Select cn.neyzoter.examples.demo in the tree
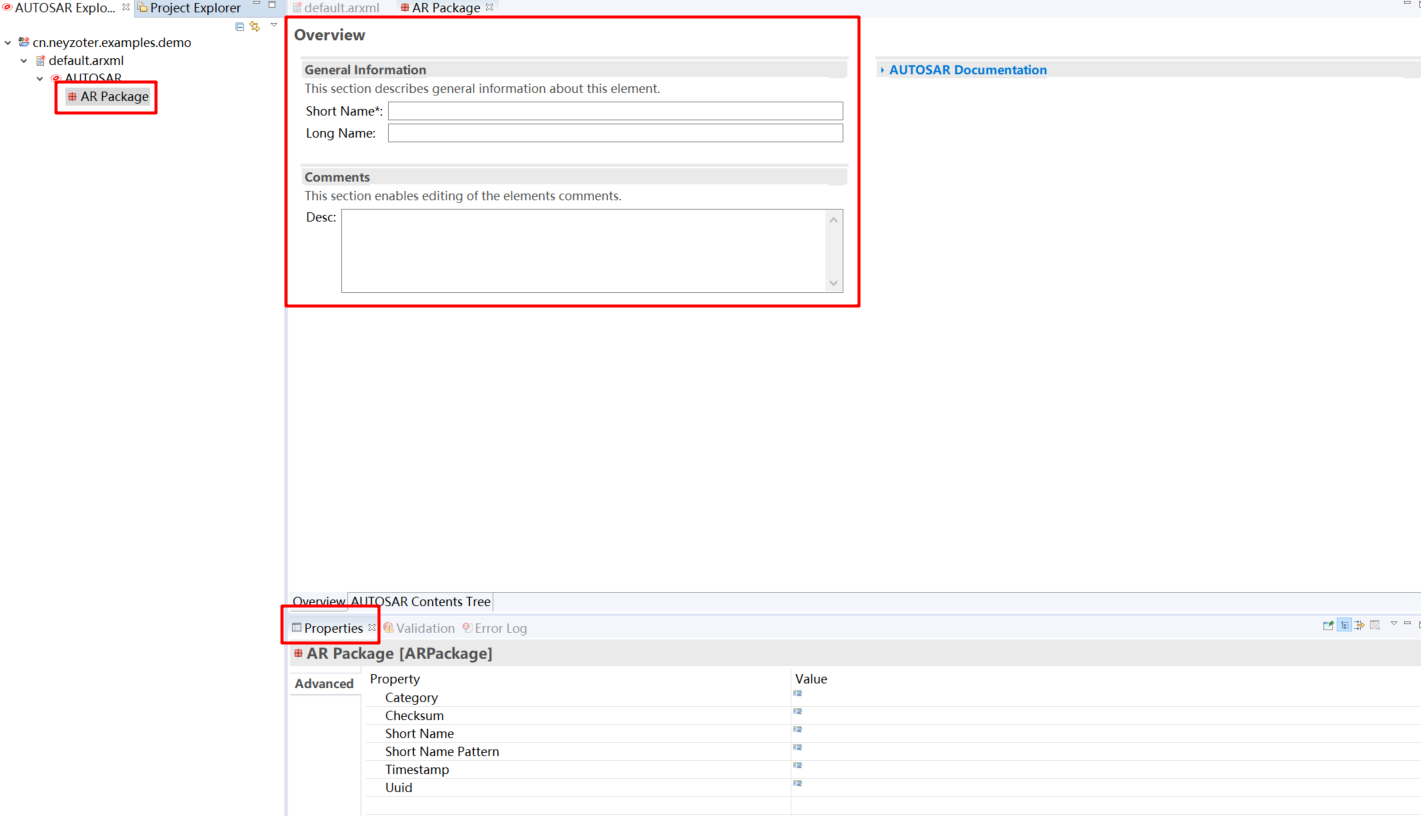 [x=111, y=43]
